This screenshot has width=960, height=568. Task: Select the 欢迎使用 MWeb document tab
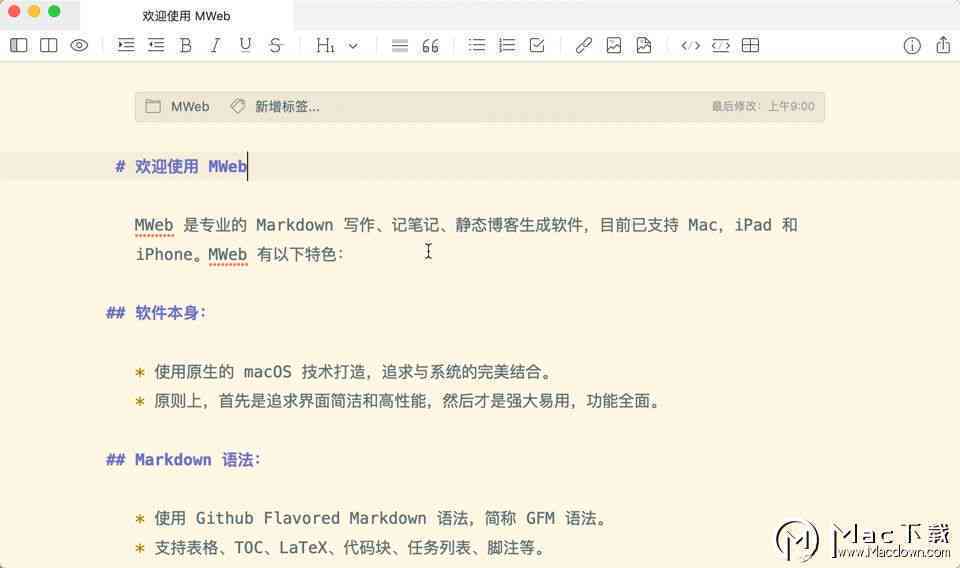tap(186, 16)
